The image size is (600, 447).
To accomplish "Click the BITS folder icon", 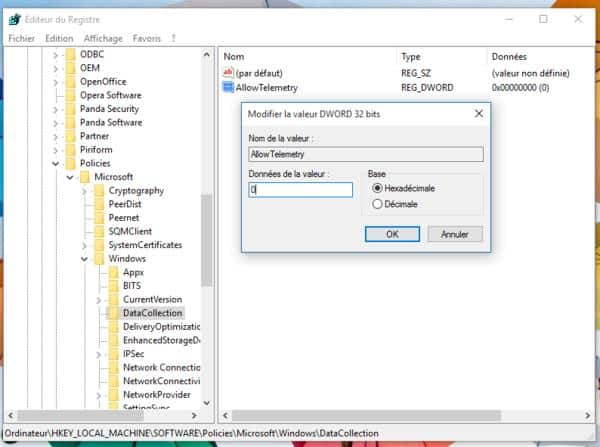I will [114, 286].
